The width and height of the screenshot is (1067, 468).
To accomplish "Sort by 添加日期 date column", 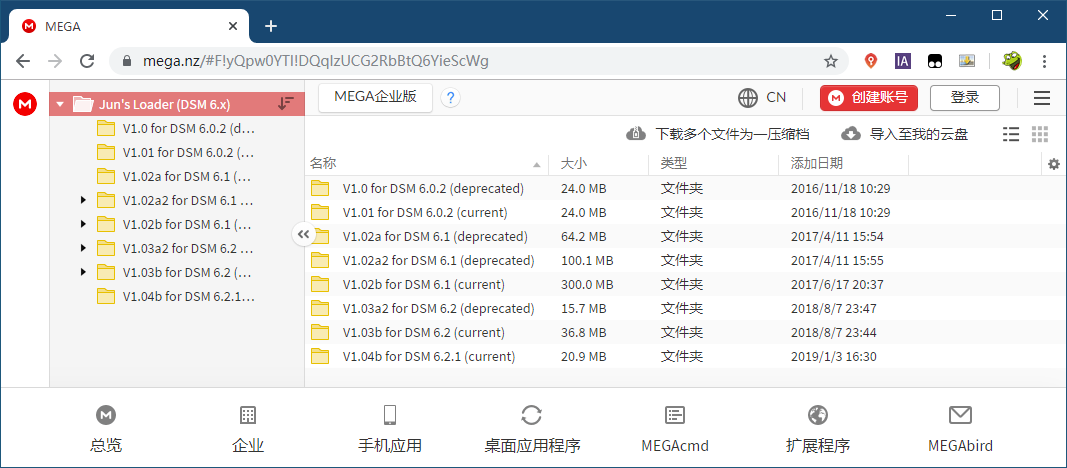I will click(x=844, y=163).
